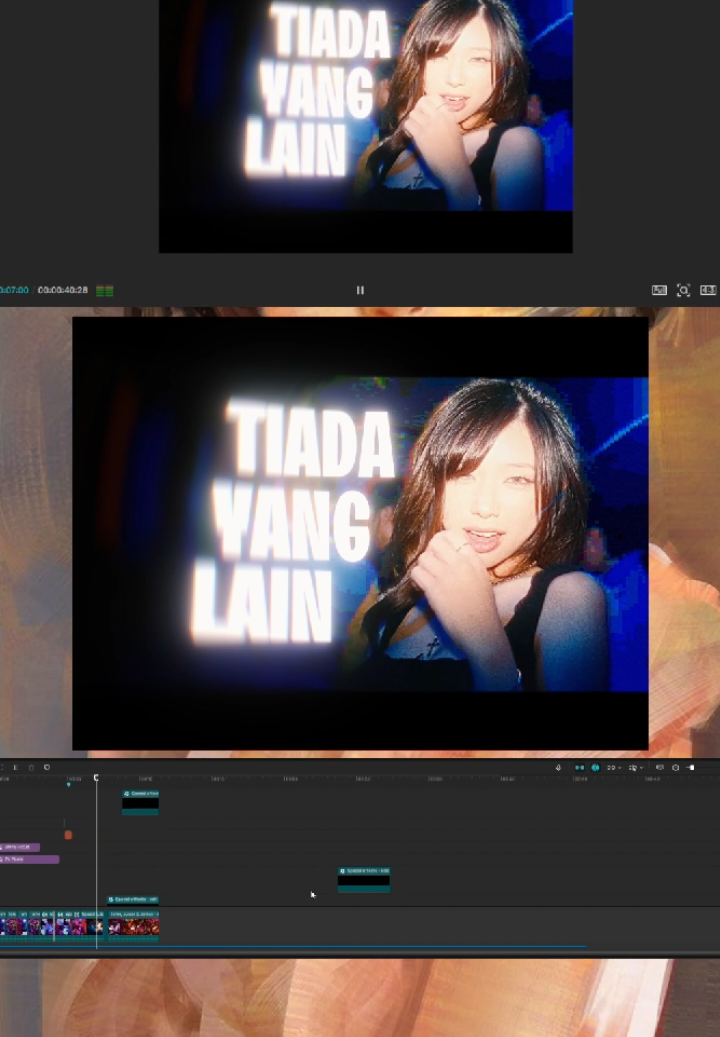Select the top special effects clip on timeline
720x1037 pixels.
140,802
